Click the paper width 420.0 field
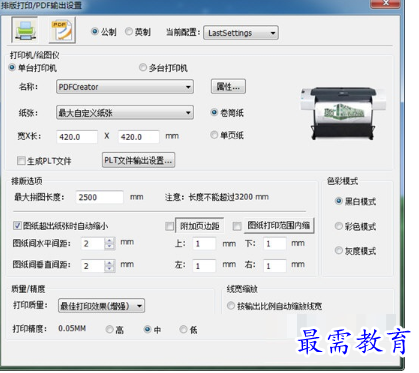This screenshot has width=419, height=373. [77, 137]
